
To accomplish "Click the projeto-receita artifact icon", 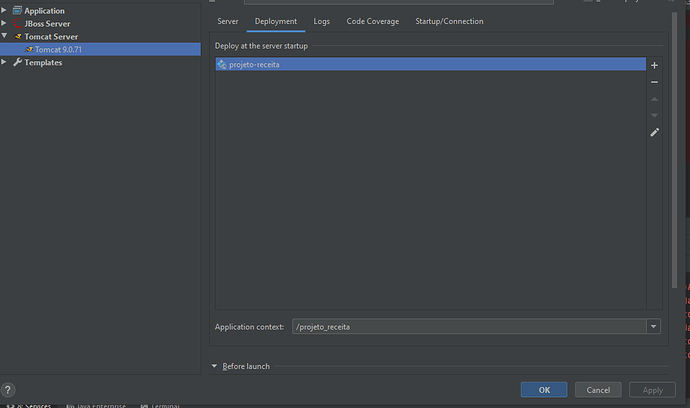I will (x=222, y=64).
